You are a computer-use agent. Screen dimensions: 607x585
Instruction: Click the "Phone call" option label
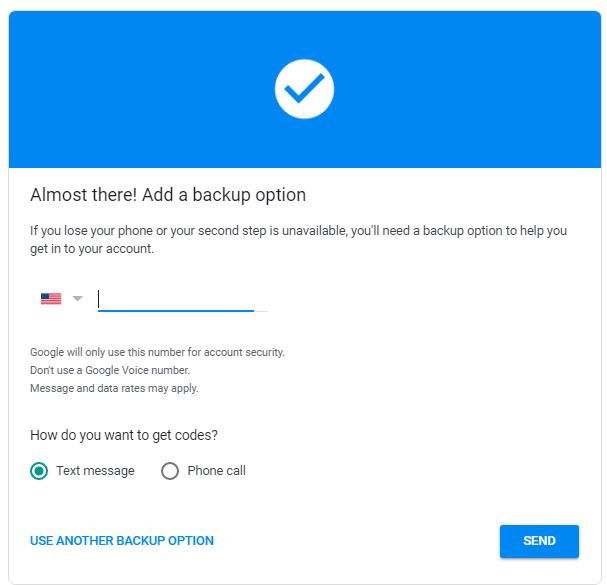click(216, 471)
